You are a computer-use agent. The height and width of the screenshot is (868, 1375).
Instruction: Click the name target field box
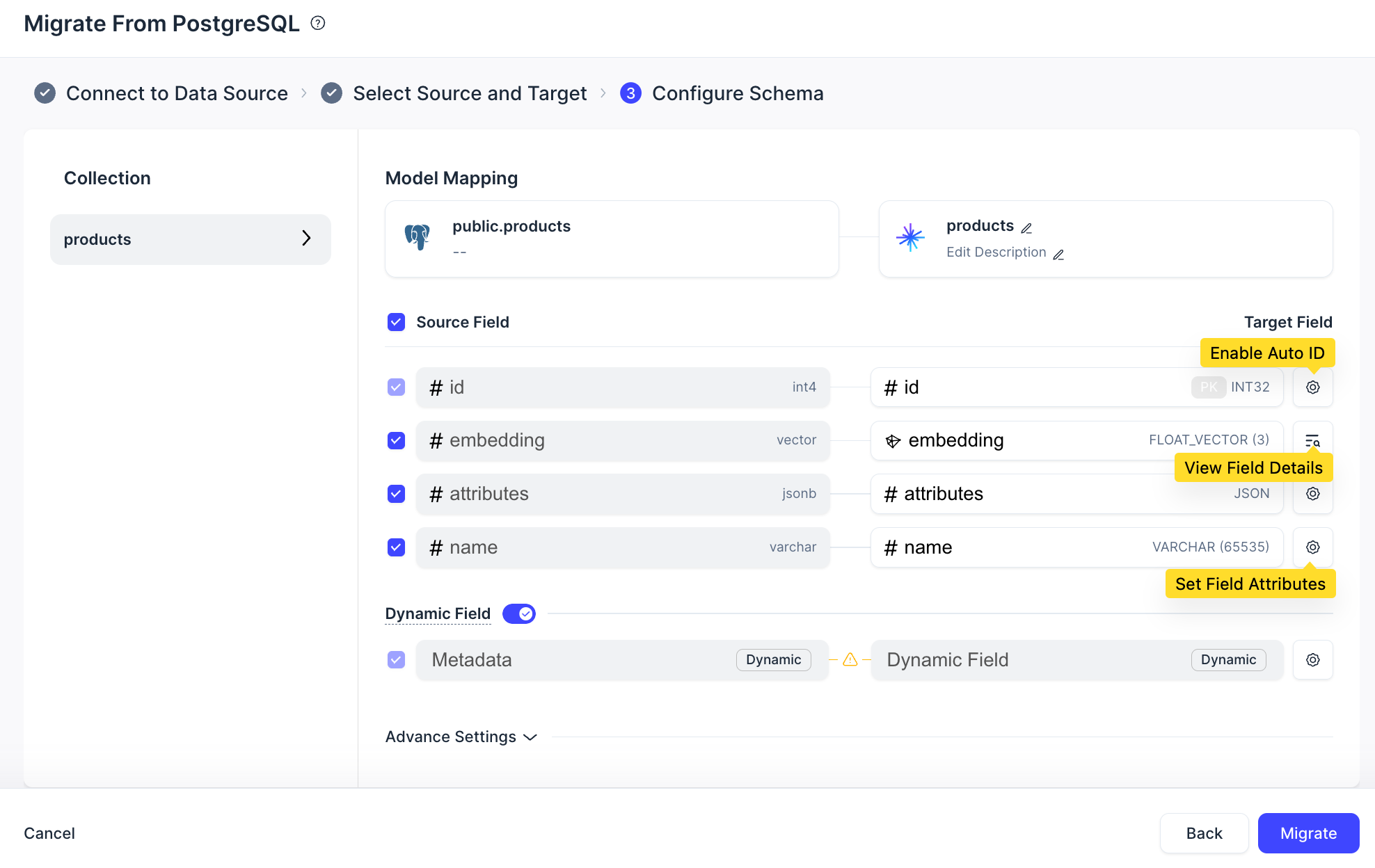[1076, 547]
